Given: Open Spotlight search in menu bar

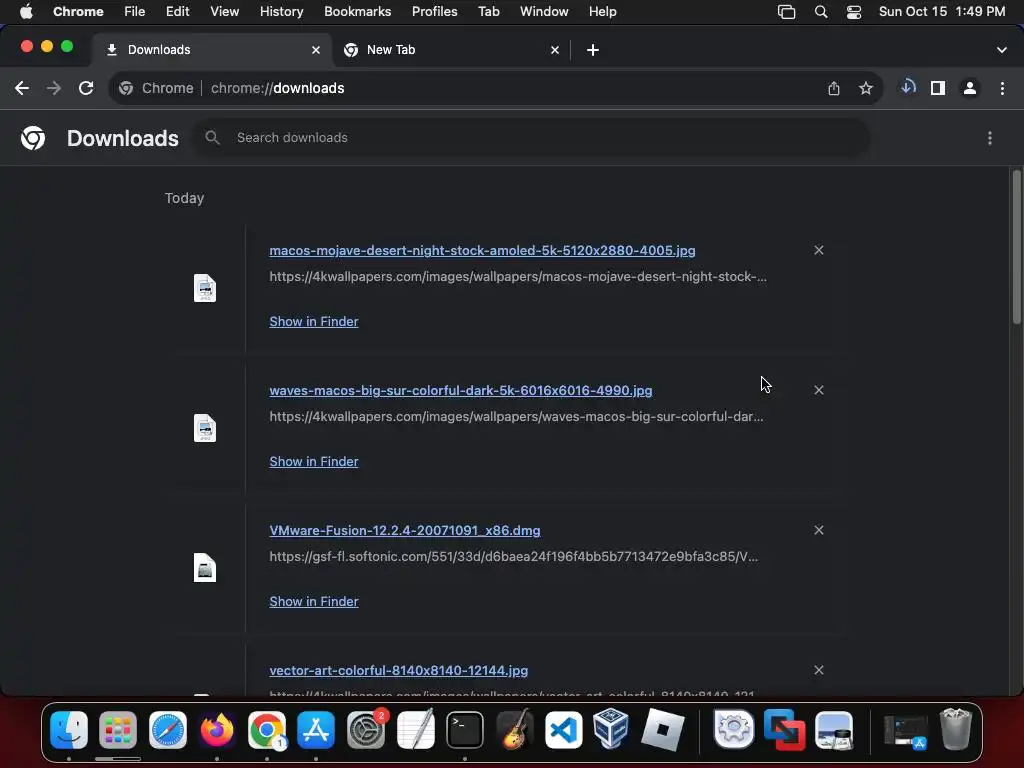Looking at the screenshot, I should coord(821,12).
